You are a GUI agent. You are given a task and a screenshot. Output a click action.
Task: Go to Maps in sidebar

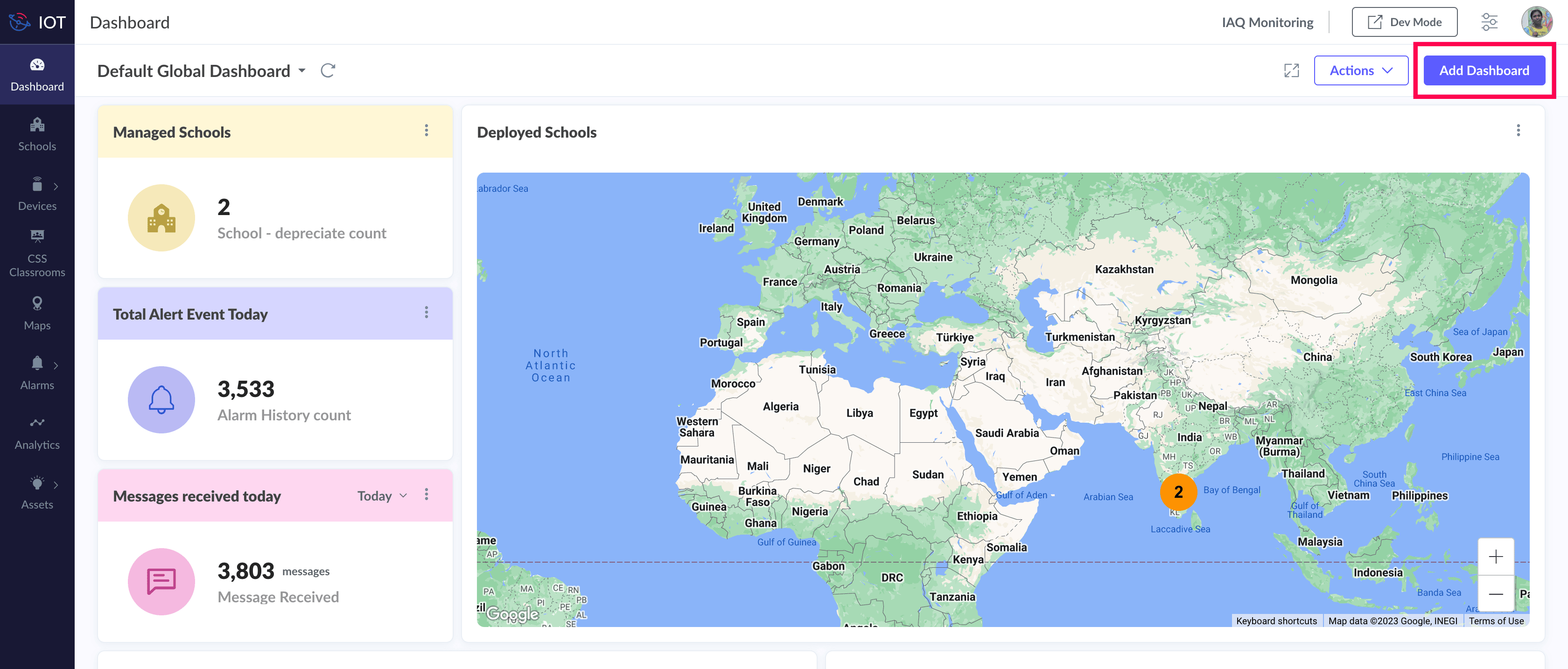point(37,313)
